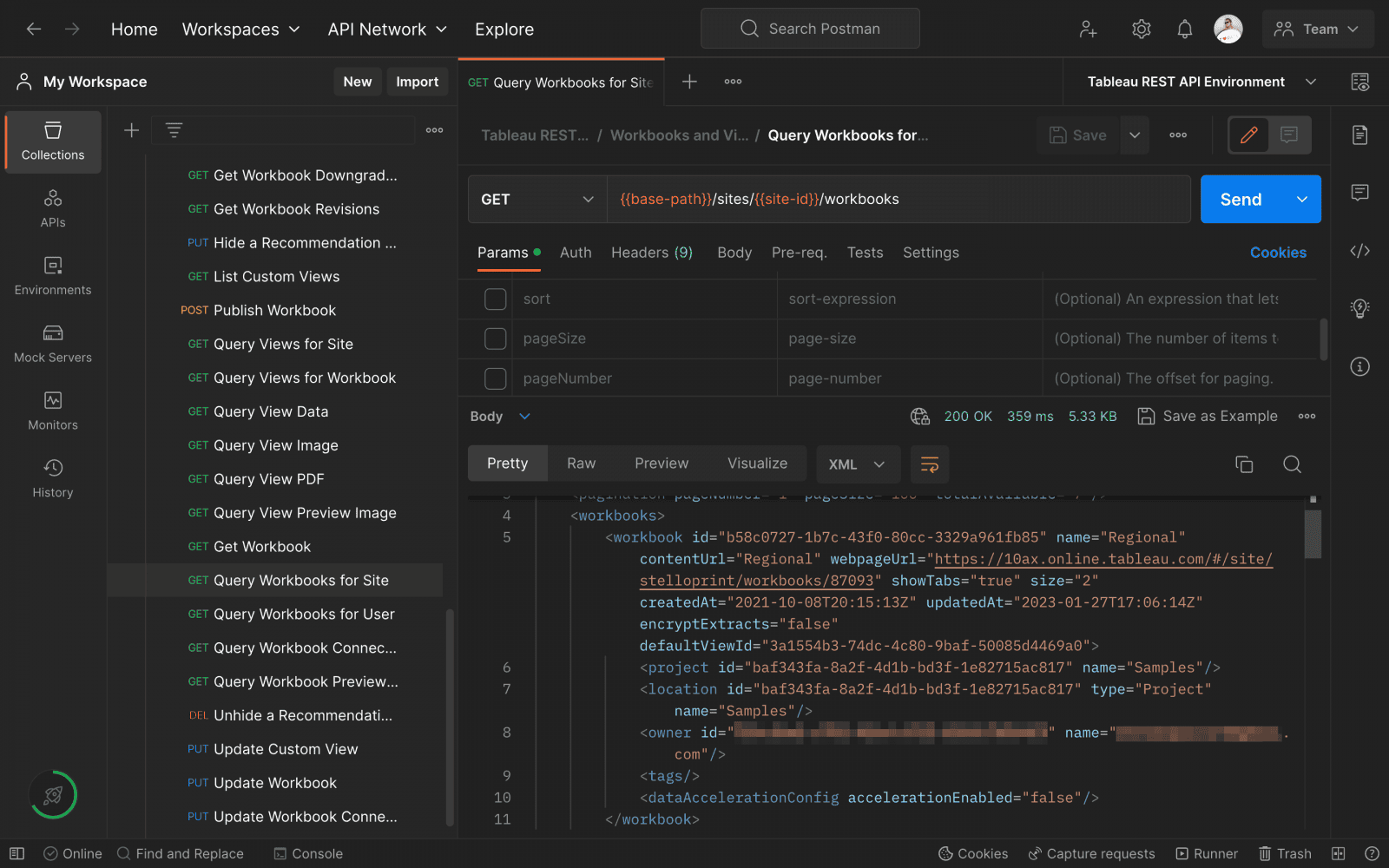Viewport: 1389px width, 868px height.
Task: Open the XML format dropdown
Action: pos(856,464)
